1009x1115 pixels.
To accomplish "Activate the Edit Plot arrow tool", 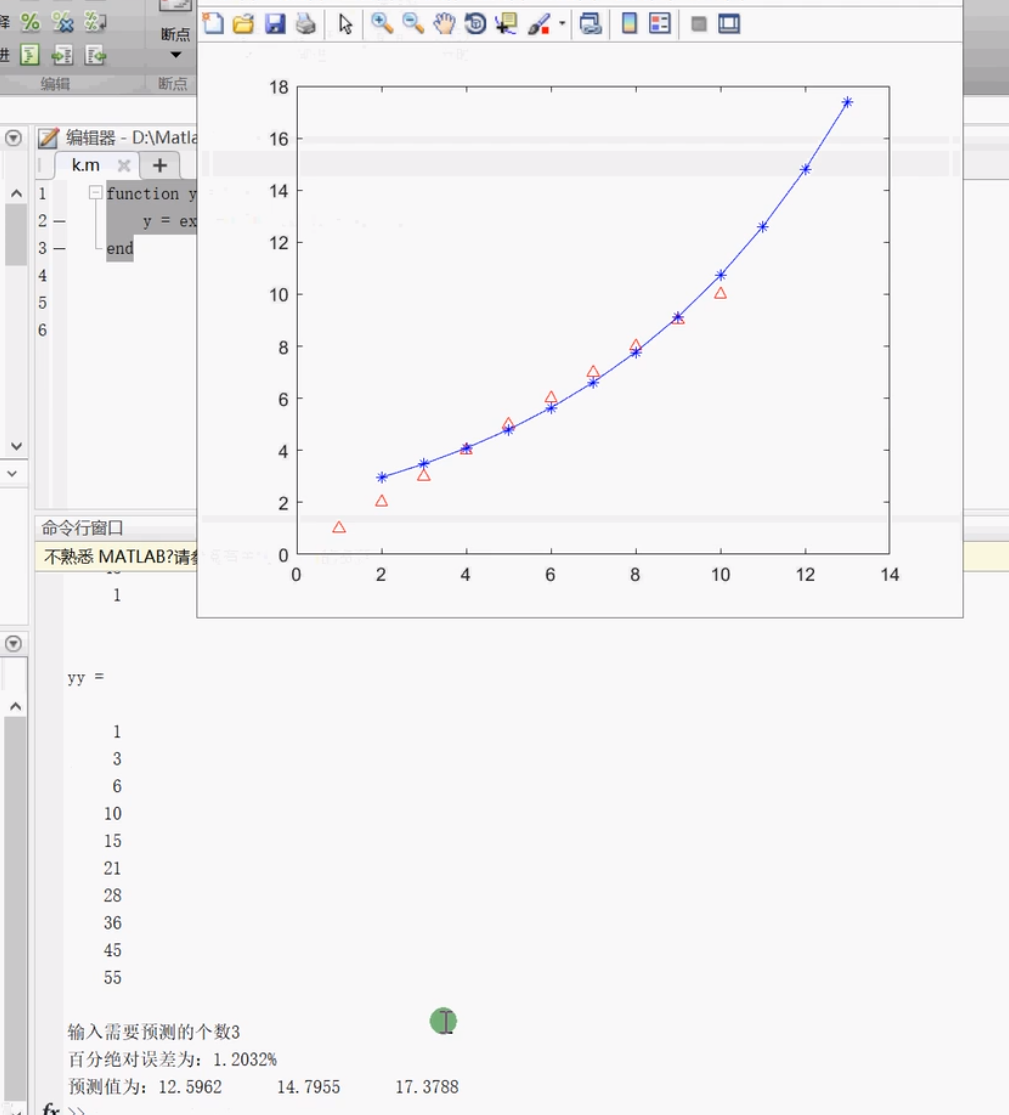I will [346, 23].
